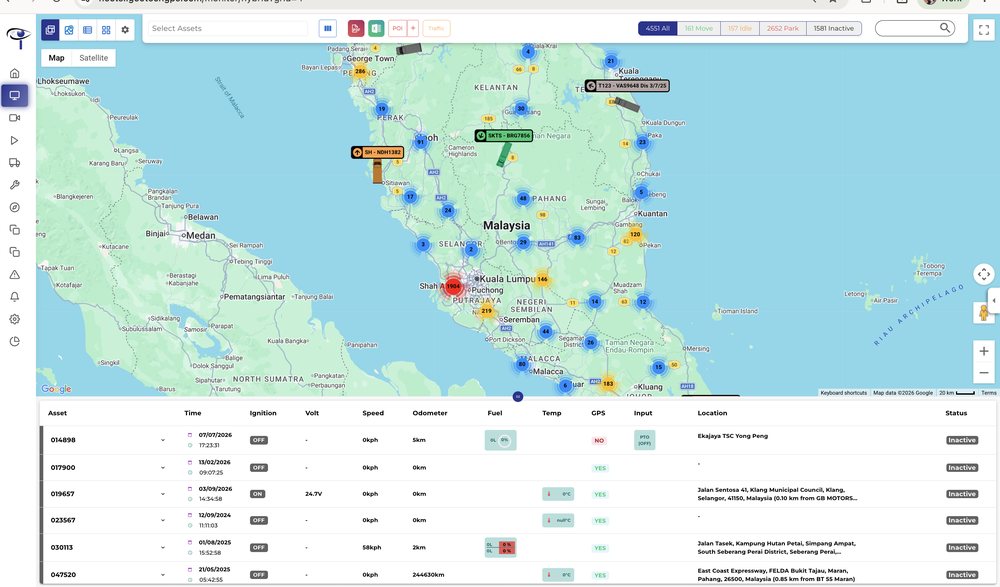This screenshot has height=587, width=1000.
Task: Click the magnifier search icon
Action: point(945,27)
